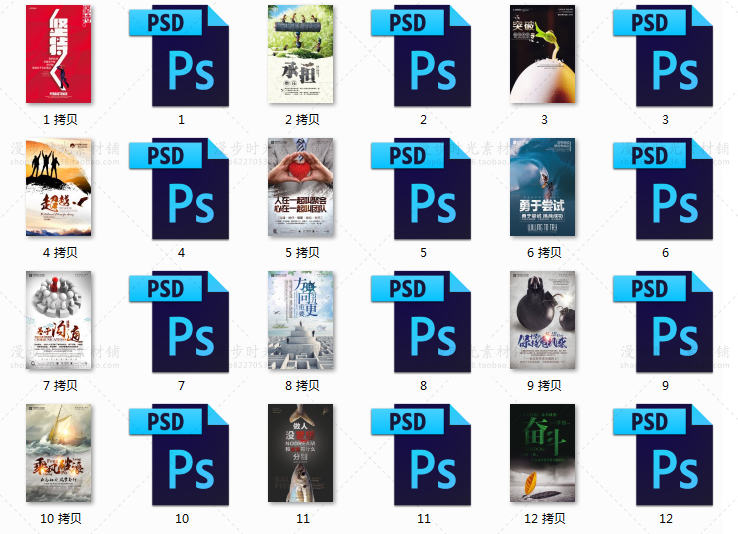This screenshot has width=738, height=534.
Task: Select the red poster thumbnail 1 拷贝
Action: (60, 54)
